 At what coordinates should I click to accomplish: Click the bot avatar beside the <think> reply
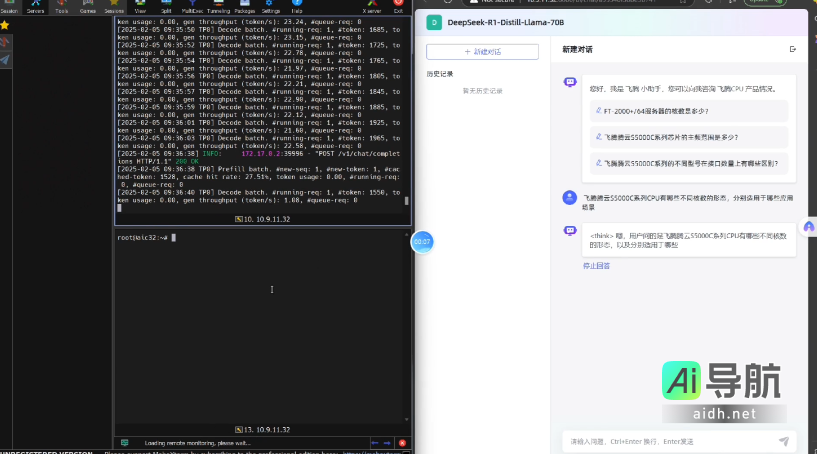coord(570,231)
